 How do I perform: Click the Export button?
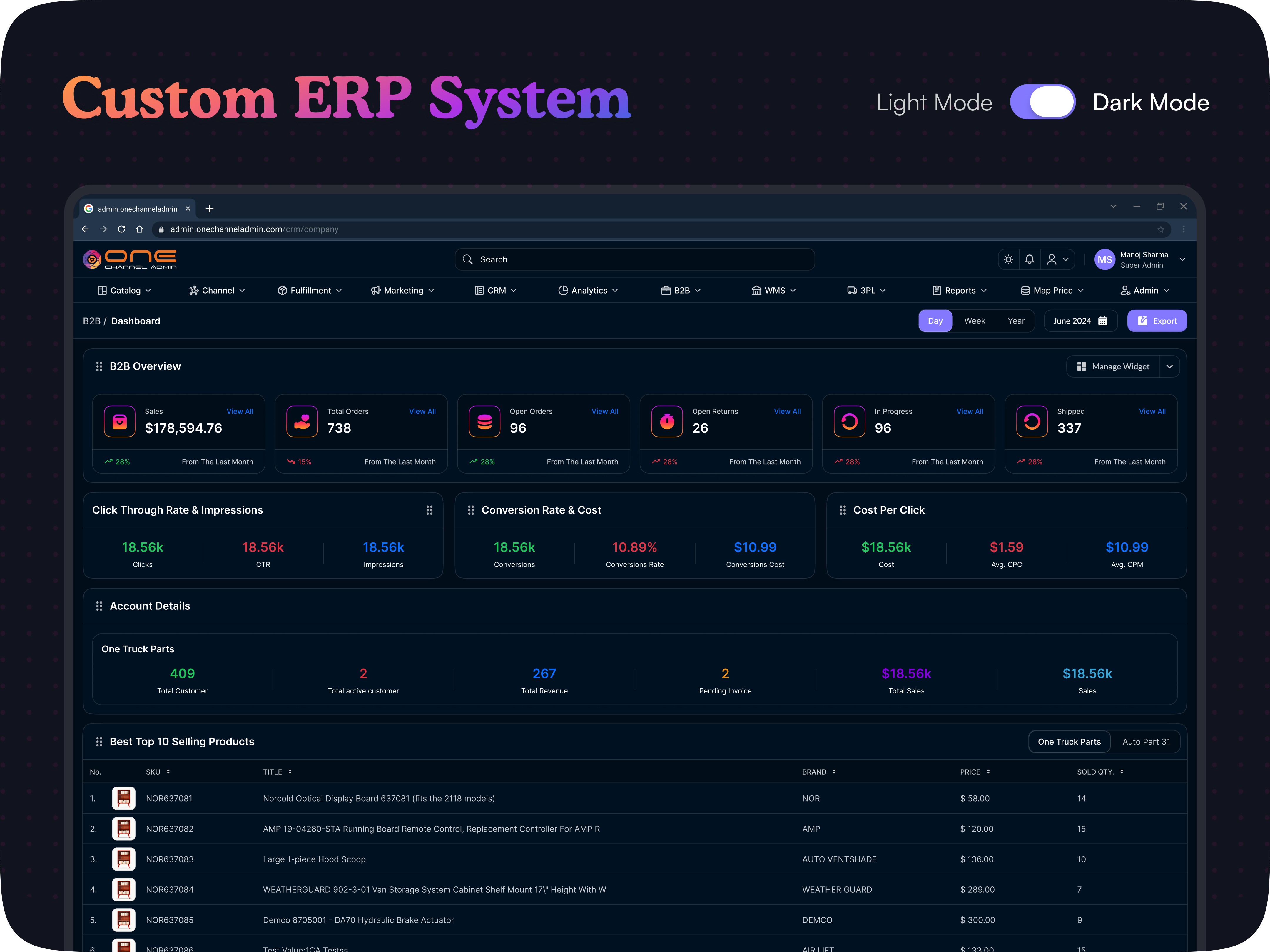(x=1156, y=321)
